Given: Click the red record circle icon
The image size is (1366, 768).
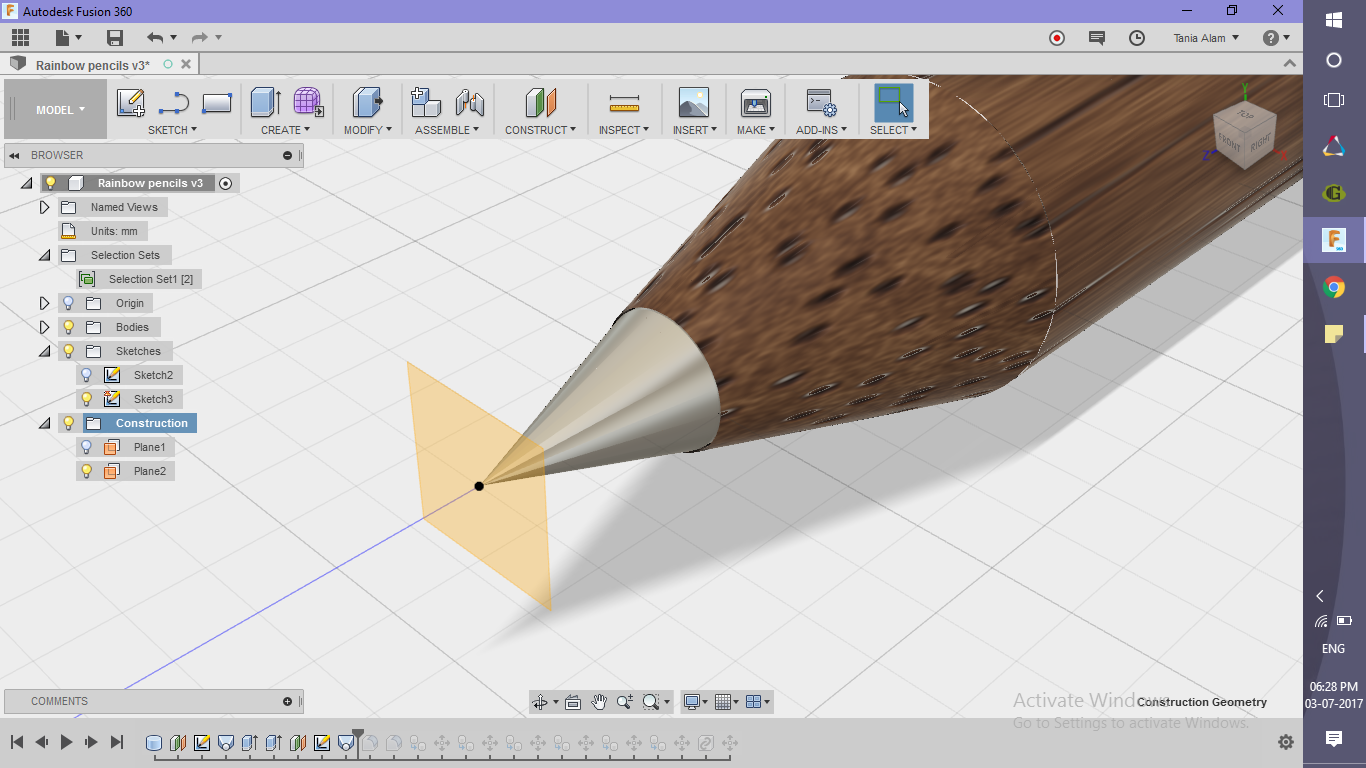Looking at the screenshot, I should tap(1057, 38).
